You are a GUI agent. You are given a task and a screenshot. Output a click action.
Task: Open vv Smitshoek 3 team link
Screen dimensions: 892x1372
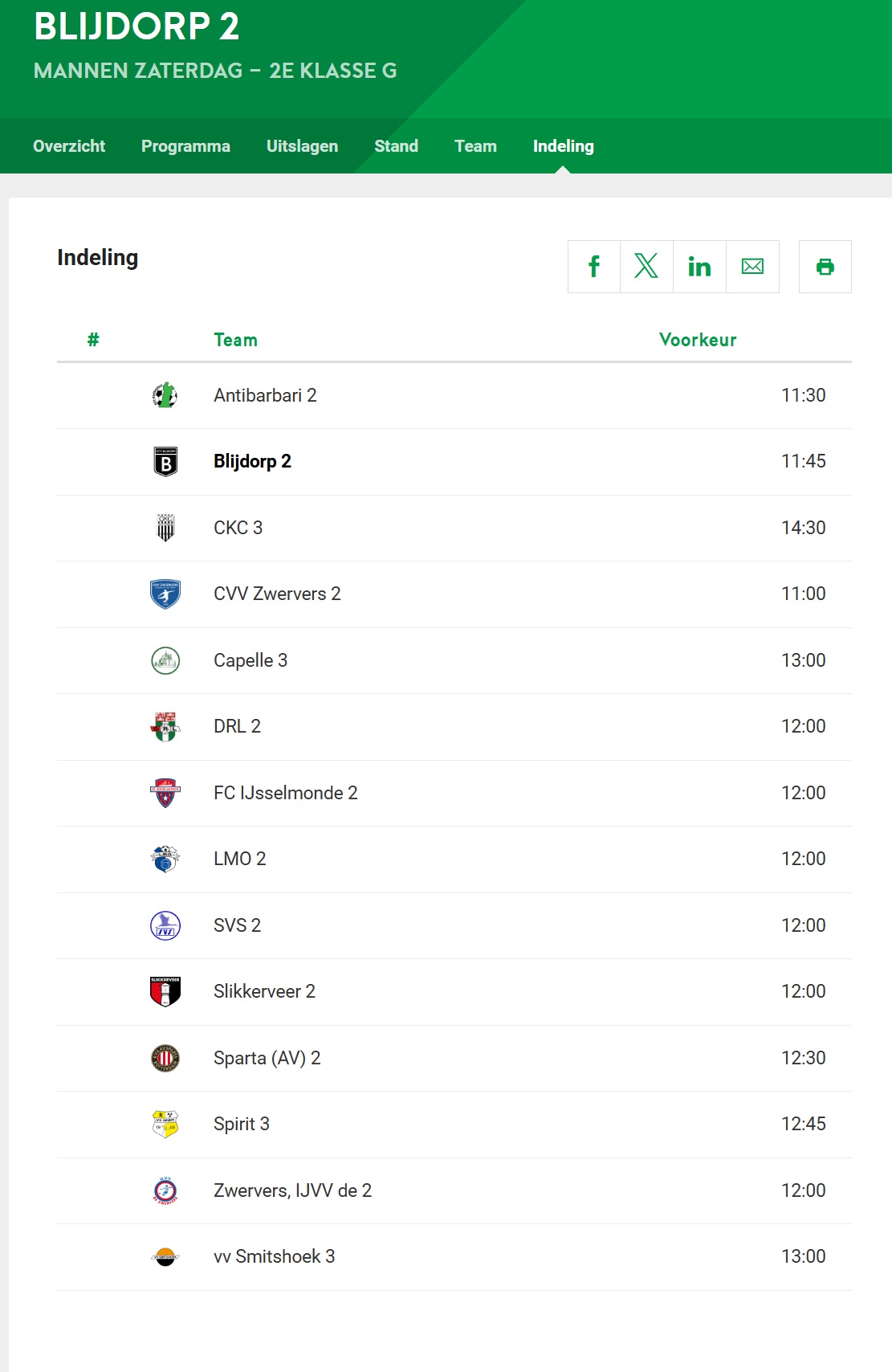pos(275,1256)
